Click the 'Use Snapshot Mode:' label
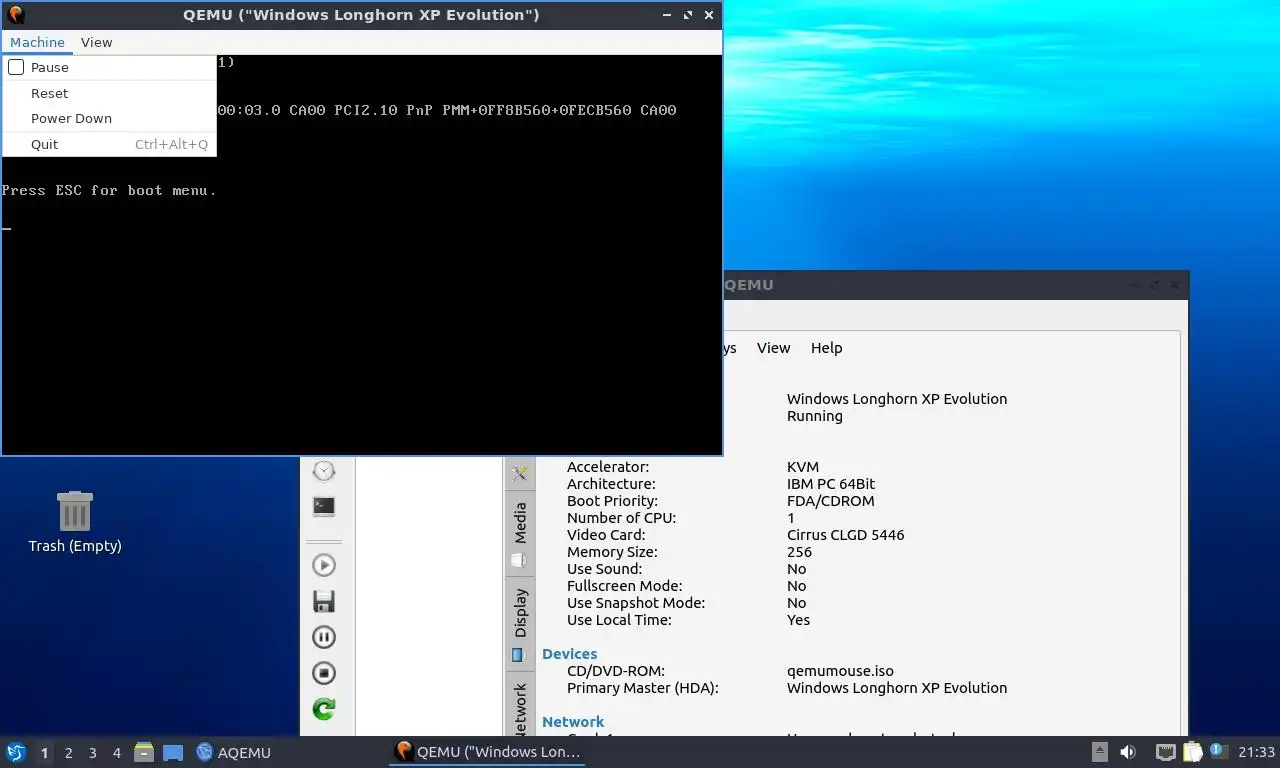Image resolution: width=1280 pixels, height=768 pixels. click(636, 603)
